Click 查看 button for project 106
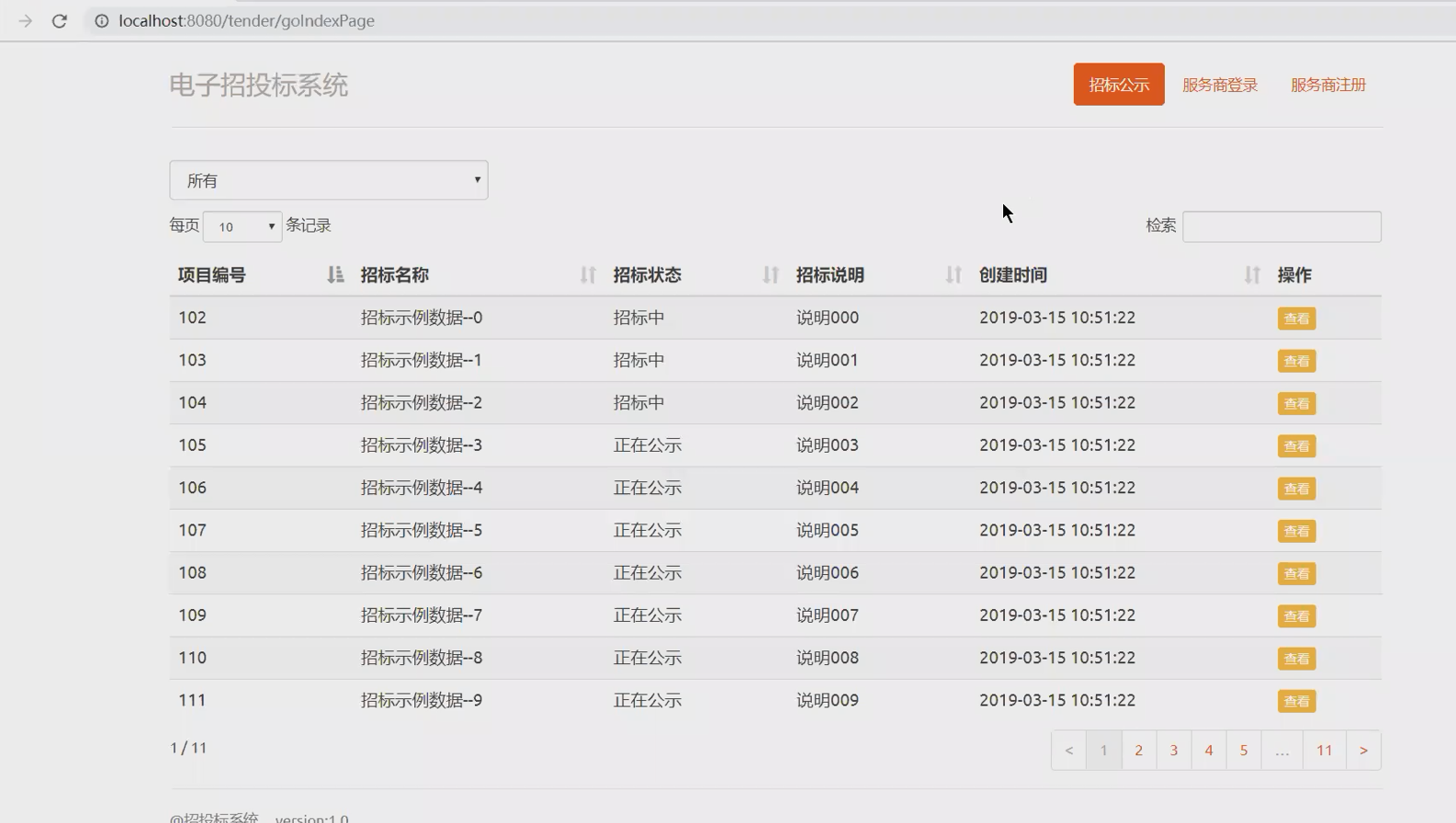1456x823 pixels. point(1296,489)
